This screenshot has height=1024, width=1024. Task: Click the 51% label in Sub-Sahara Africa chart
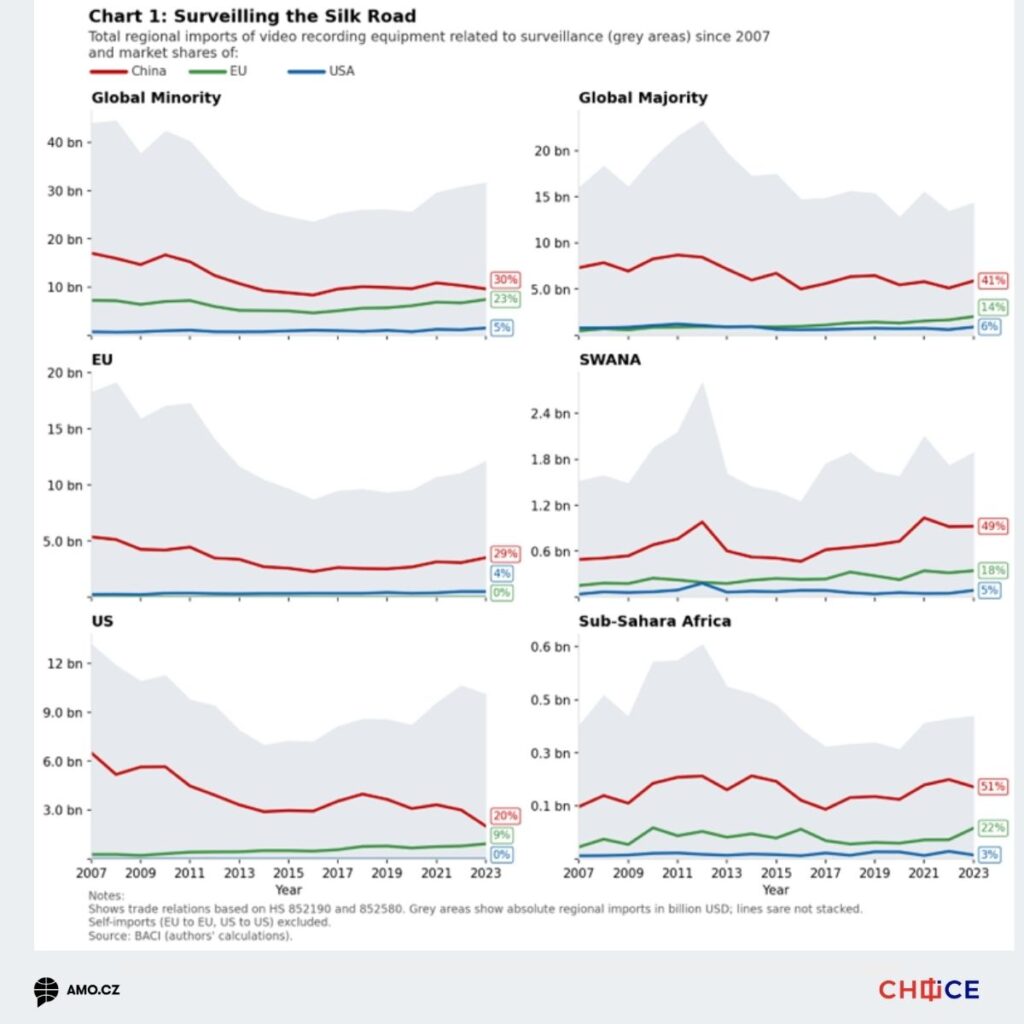(993, 787)
